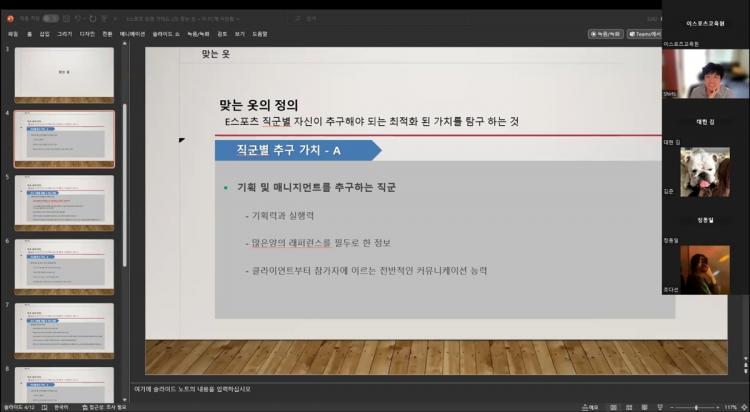This screenshot has height=412, width=750.
Task: Select slide 5 thumbnail in slide panel
Action: click(x=64, y=203)
